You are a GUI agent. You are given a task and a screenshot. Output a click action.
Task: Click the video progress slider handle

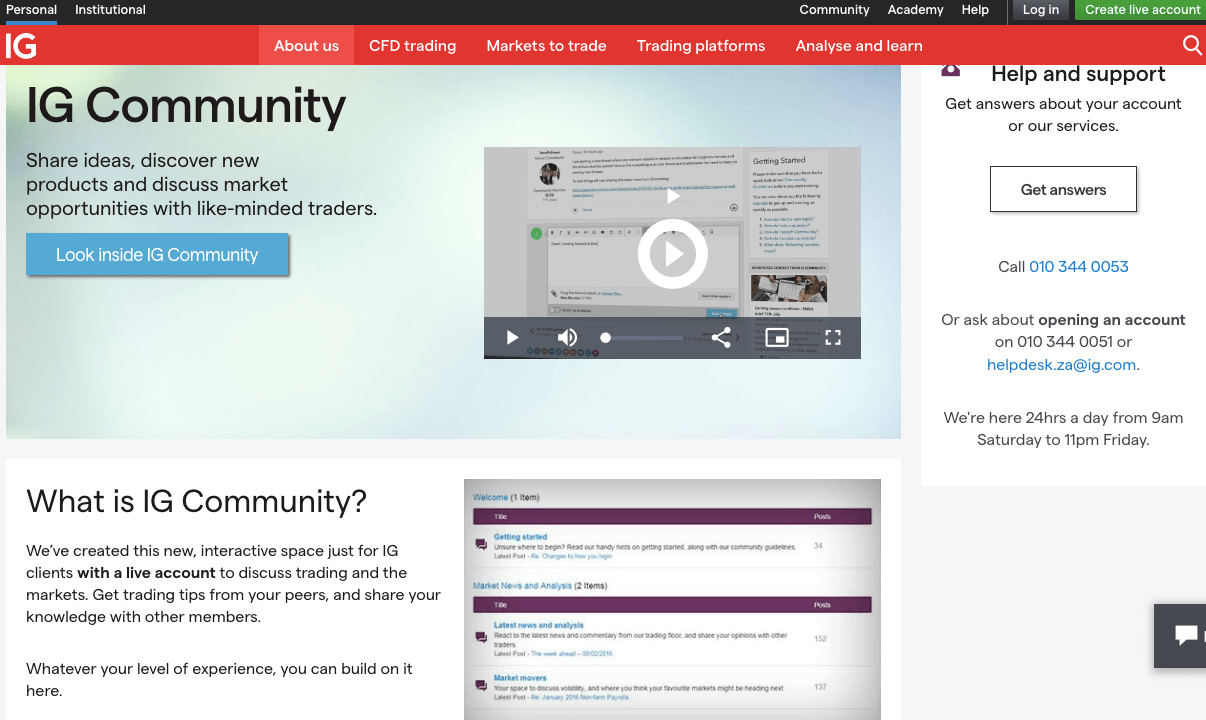[x=605, y=338]
